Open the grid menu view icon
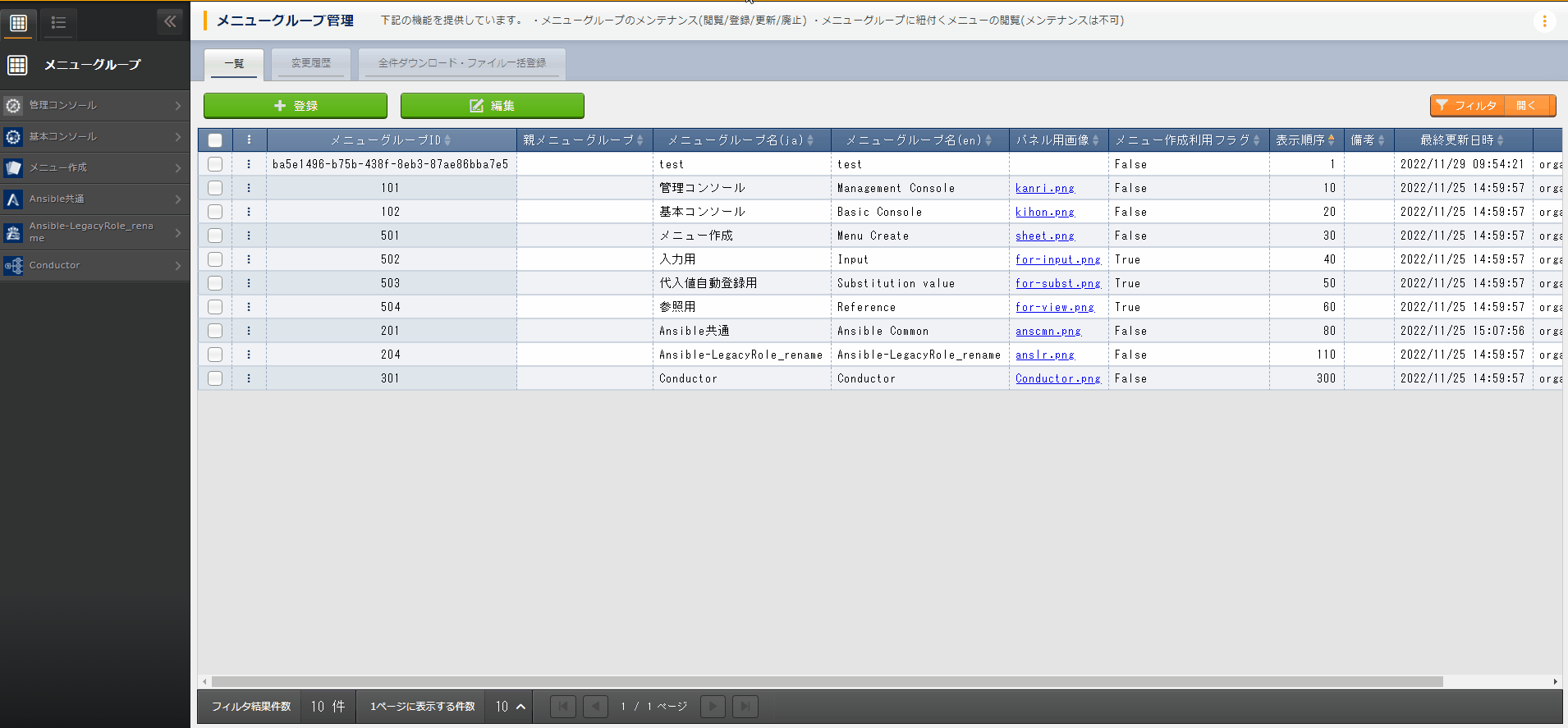Viewport: 1568px width, 728px height. (18, 23)
